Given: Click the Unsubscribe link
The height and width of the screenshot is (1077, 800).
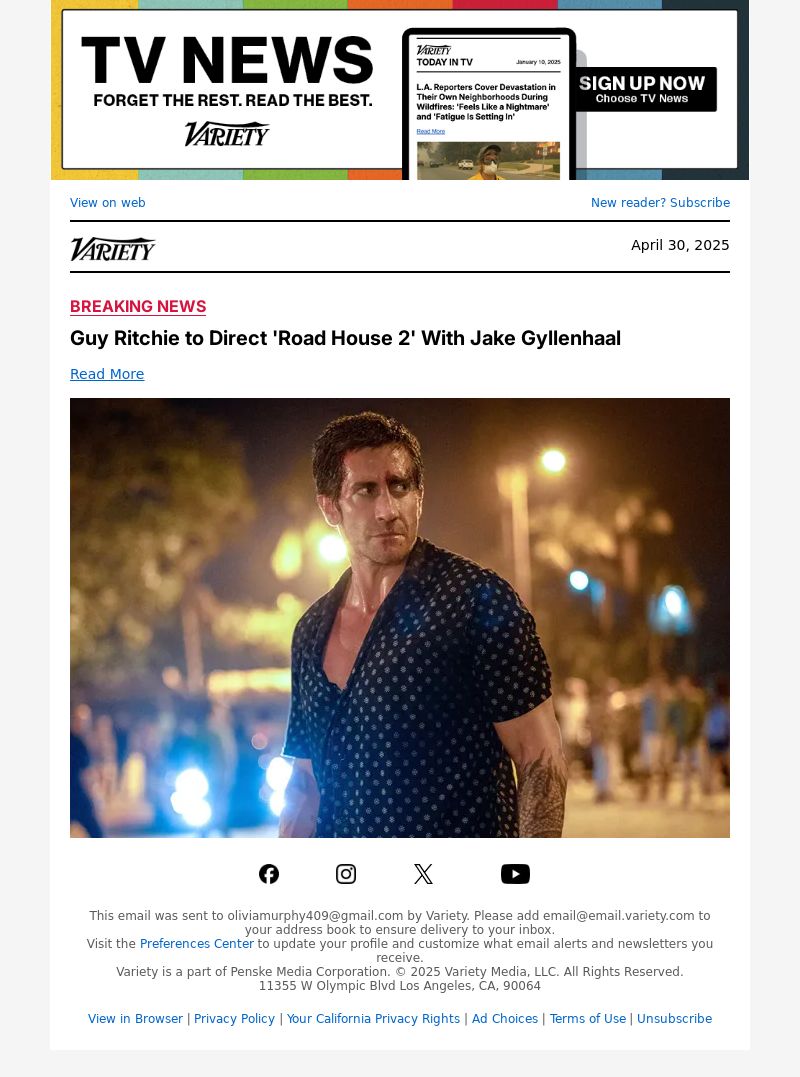Looking at the screenshot, I should (674, 1019).
